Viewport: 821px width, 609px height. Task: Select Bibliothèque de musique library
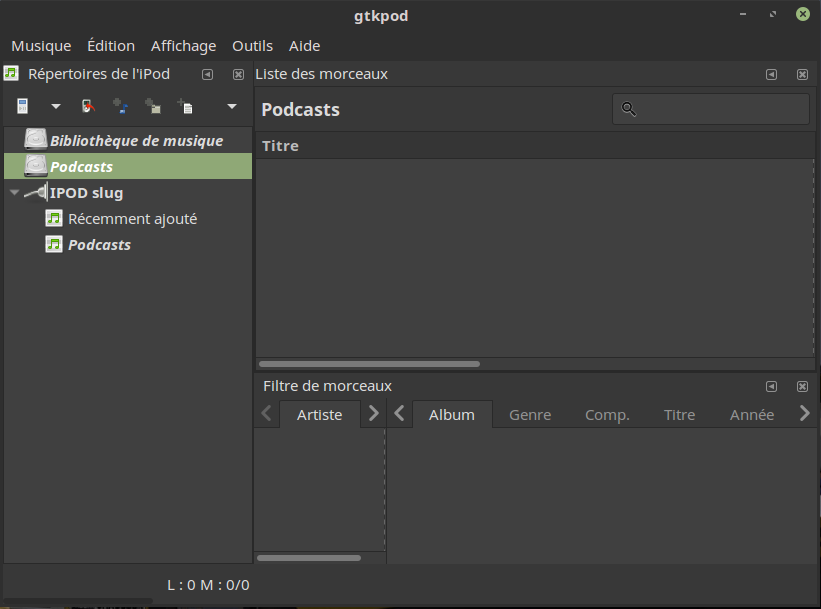[136, 141]
